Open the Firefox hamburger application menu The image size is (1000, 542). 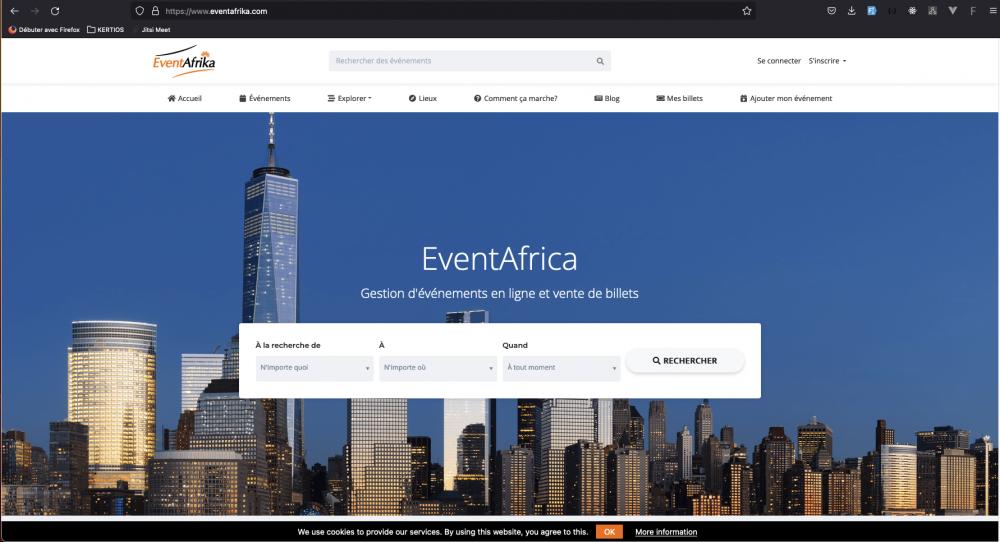tap(993, 11)
